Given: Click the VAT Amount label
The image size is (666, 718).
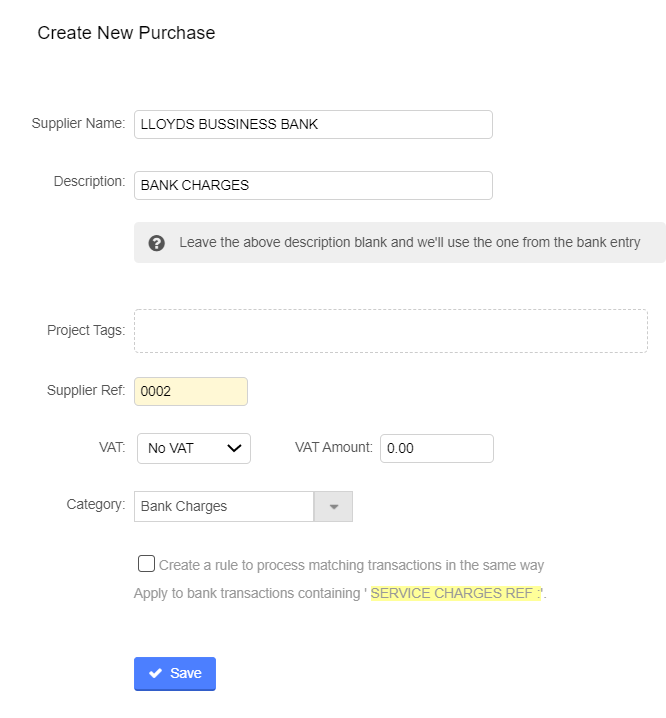Looking at the screenshot, I should coord(333,447).
